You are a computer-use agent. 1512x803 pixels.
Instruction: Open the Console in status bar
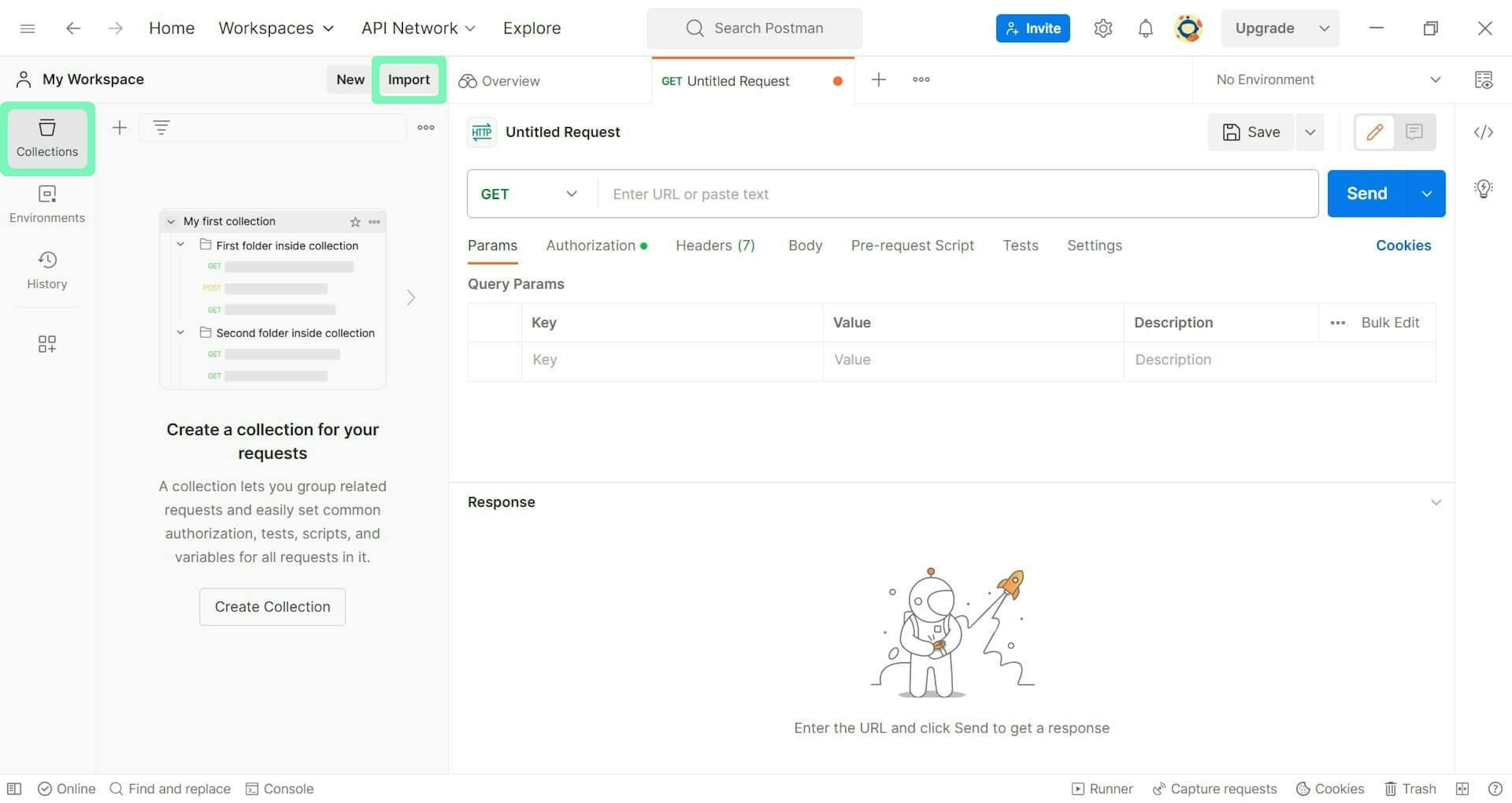point(280,788)
